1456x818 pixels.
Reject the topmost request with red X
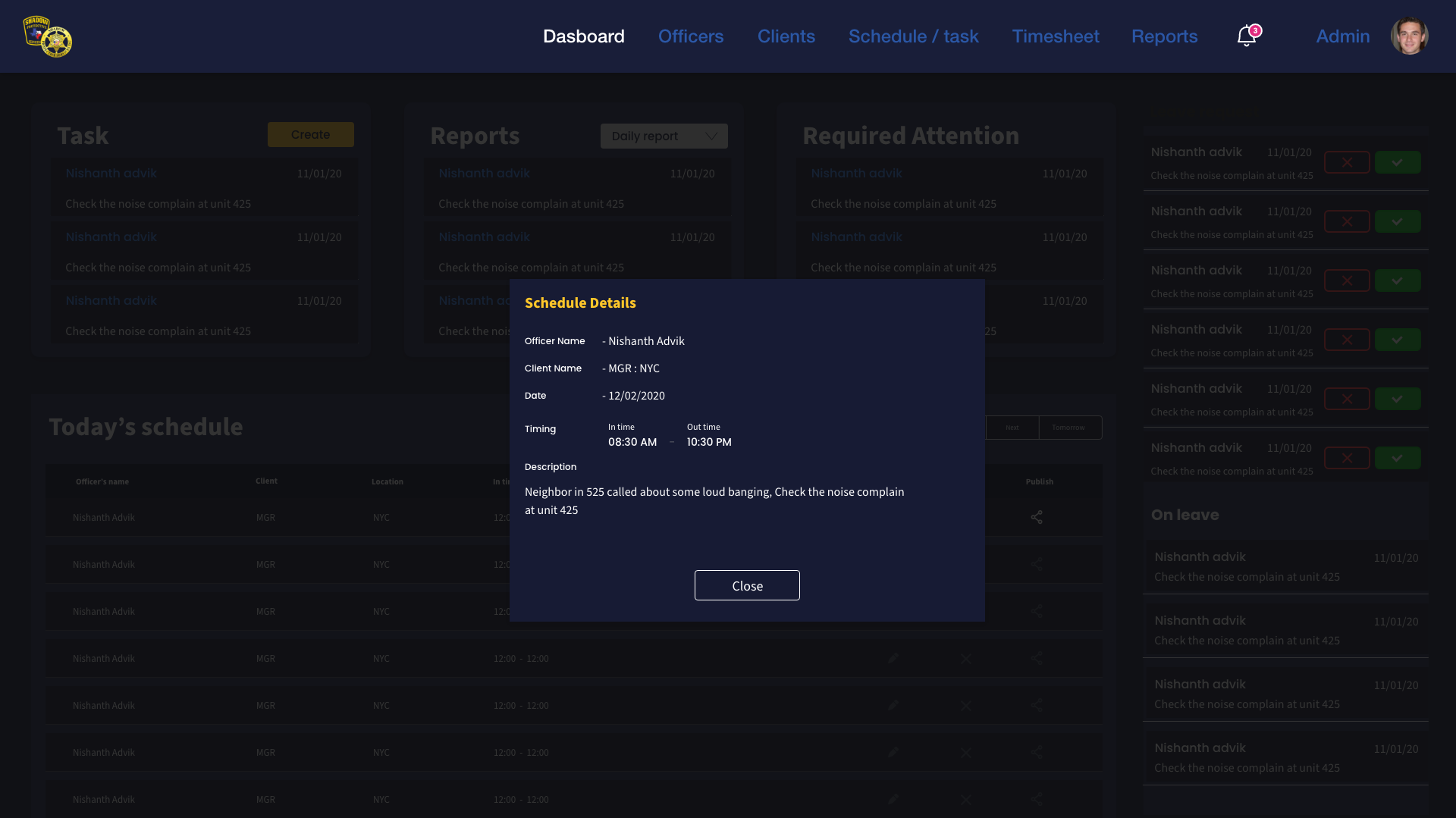(x=1347, y=162)
